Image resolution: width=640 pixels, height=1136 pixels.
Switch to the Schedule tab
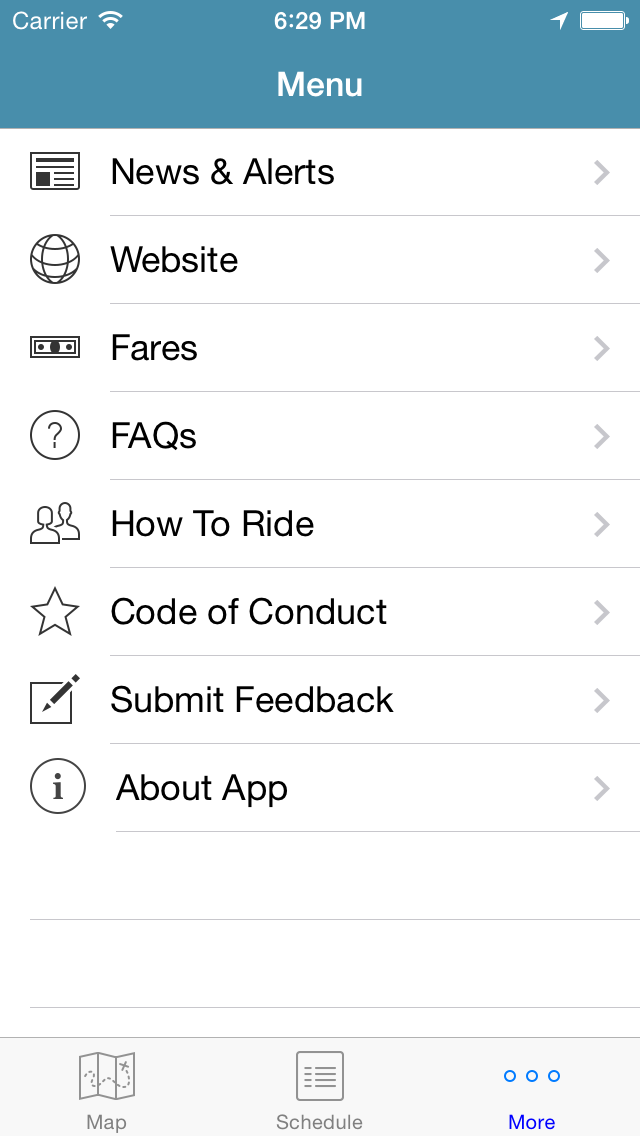click(319, 1090)
